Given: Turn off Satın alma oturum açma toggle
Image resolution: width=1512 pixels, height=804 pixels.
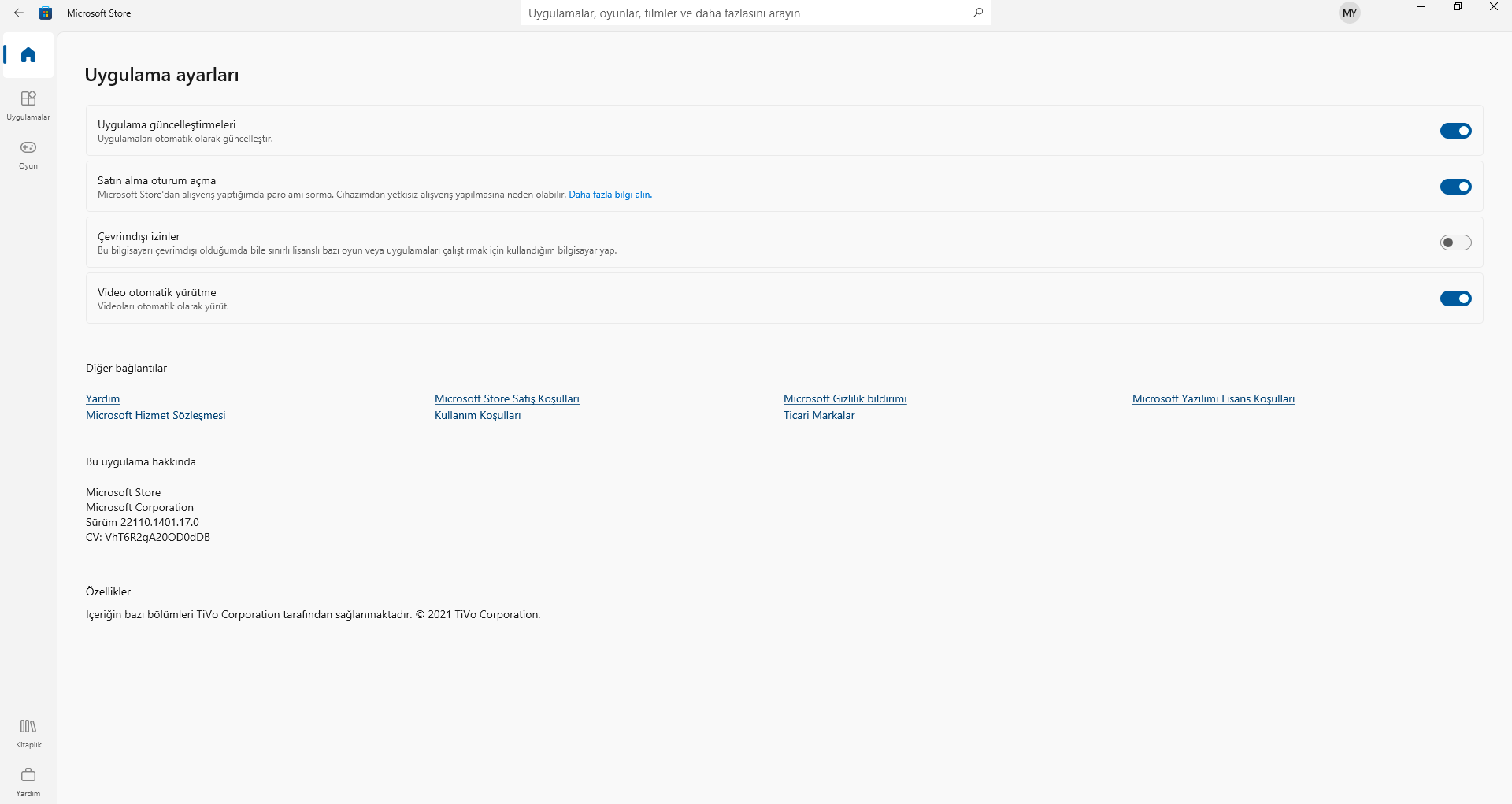Looking at the screenshot, I should (1456, 187).
